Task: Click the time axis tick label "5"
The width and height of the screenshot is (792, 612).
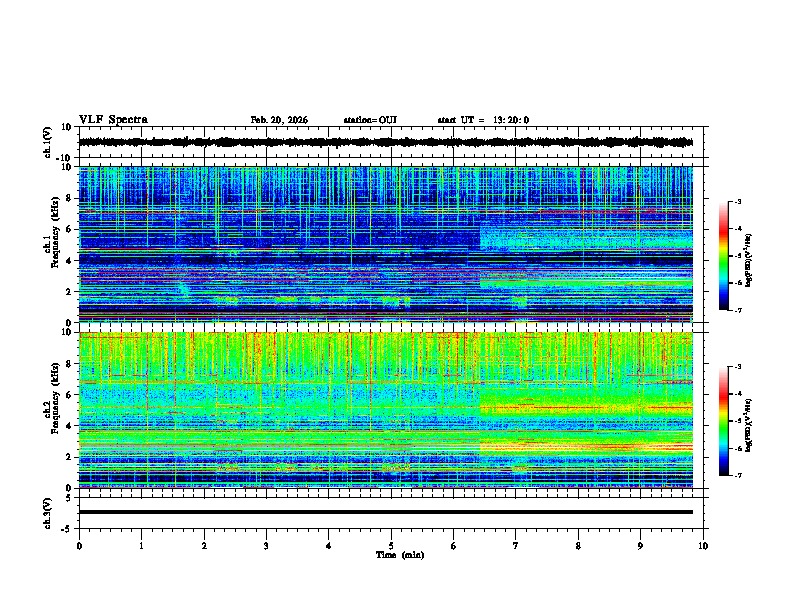Action: pos(391,546)
